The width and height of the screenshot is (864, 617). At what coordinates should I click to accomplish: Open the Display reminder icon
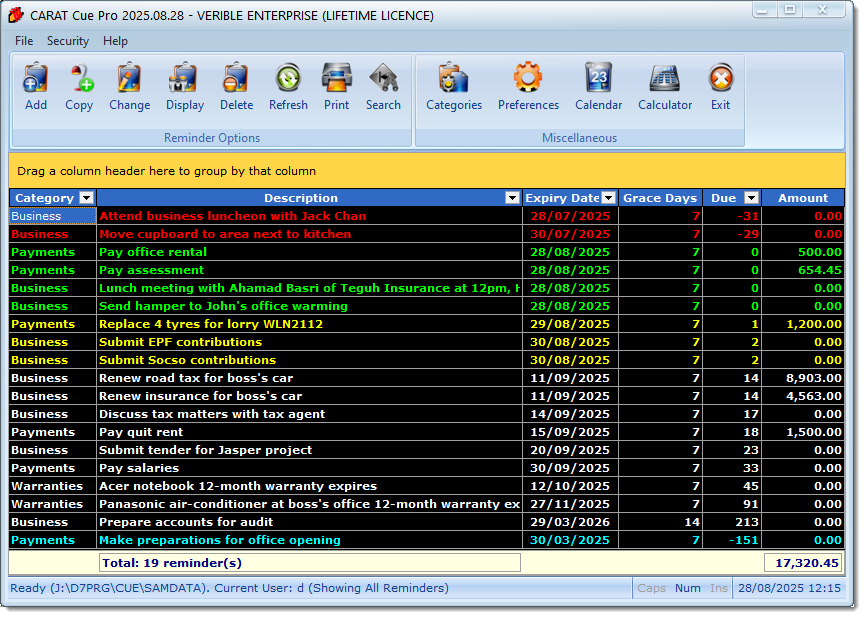pos(184,78)
